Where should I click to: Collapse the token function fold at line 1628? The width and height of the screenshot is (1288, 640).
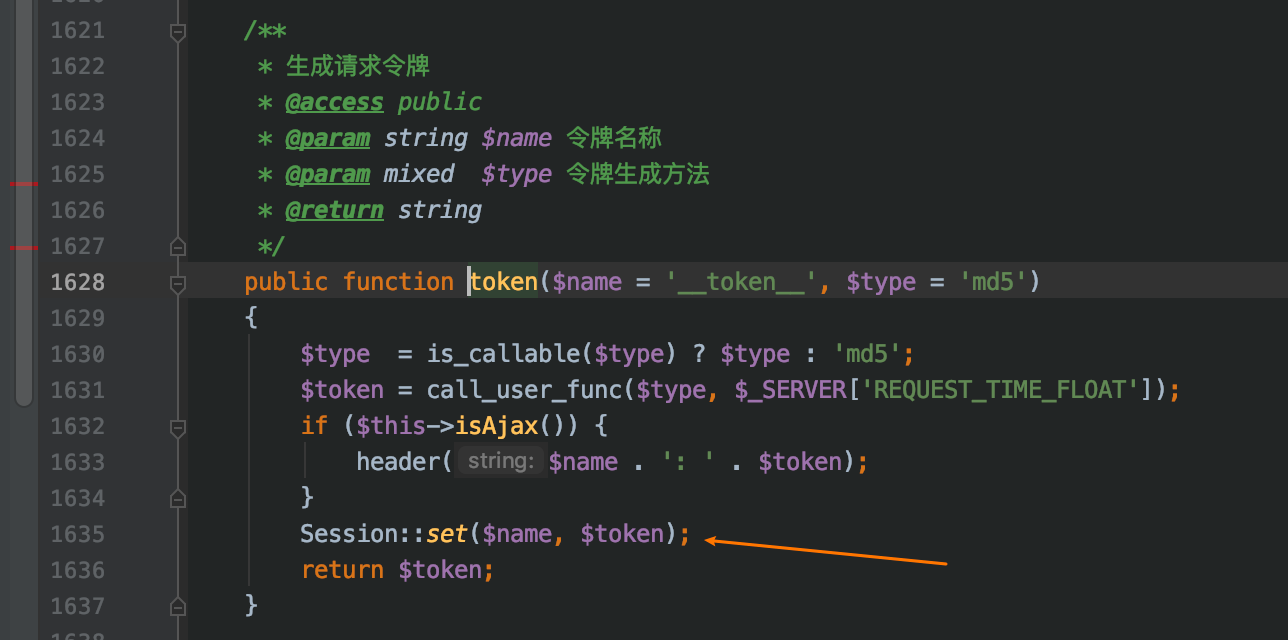pos(178,283)
